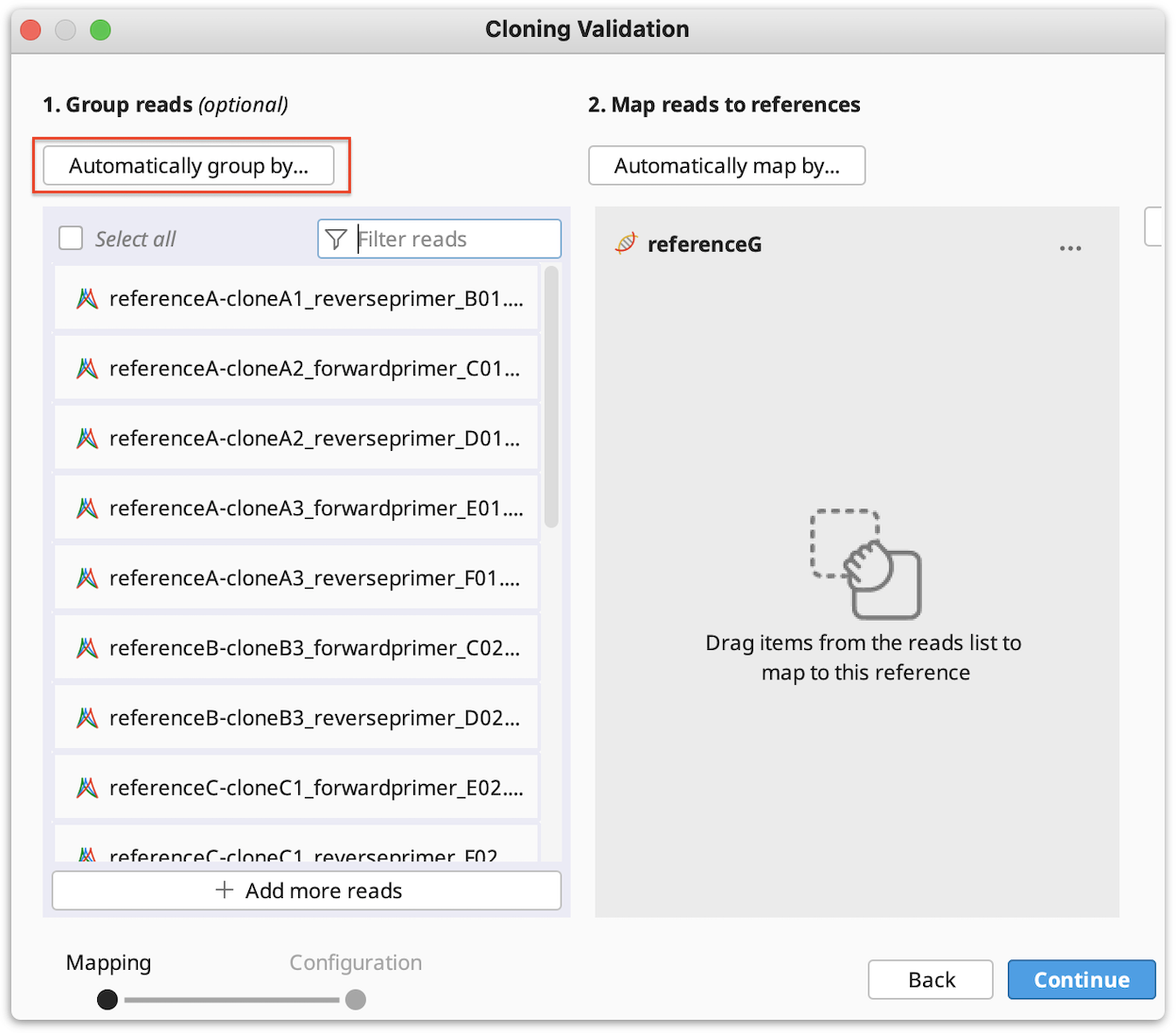
Task: Select the chromatogram icon on referenceB-cloneB3_reverseprimer read
Action: 86,717
